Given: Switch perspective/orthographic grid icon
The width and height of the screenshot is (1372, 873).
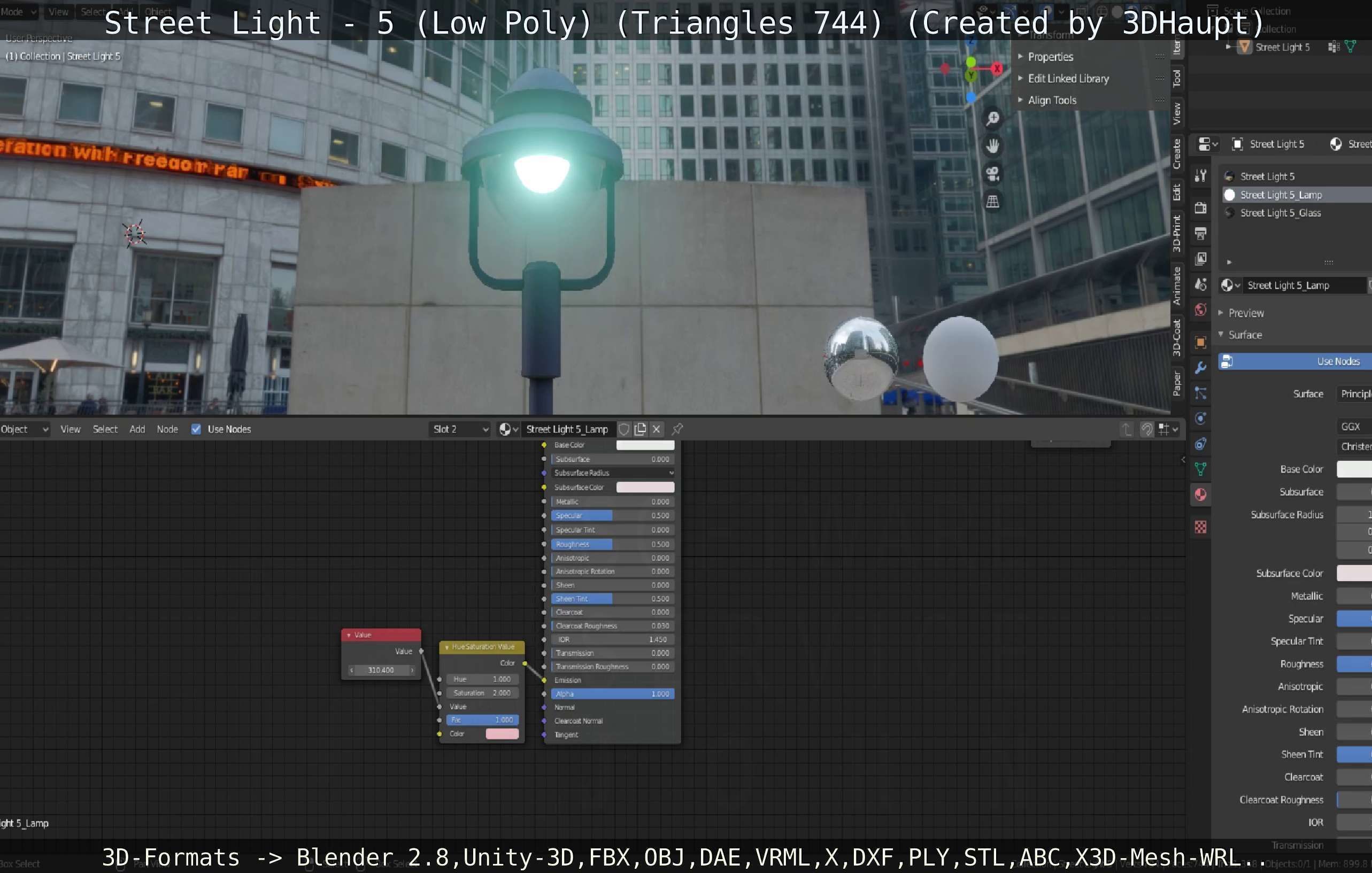Looking at the screenshot, I should pyautogui.click(x=992, y=201).
